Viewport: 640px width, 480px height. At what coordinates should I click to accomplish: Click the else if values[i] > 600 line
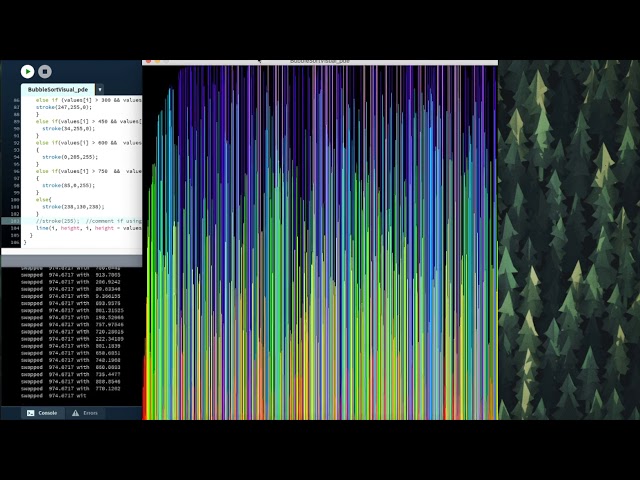click(x=89, y=143)
